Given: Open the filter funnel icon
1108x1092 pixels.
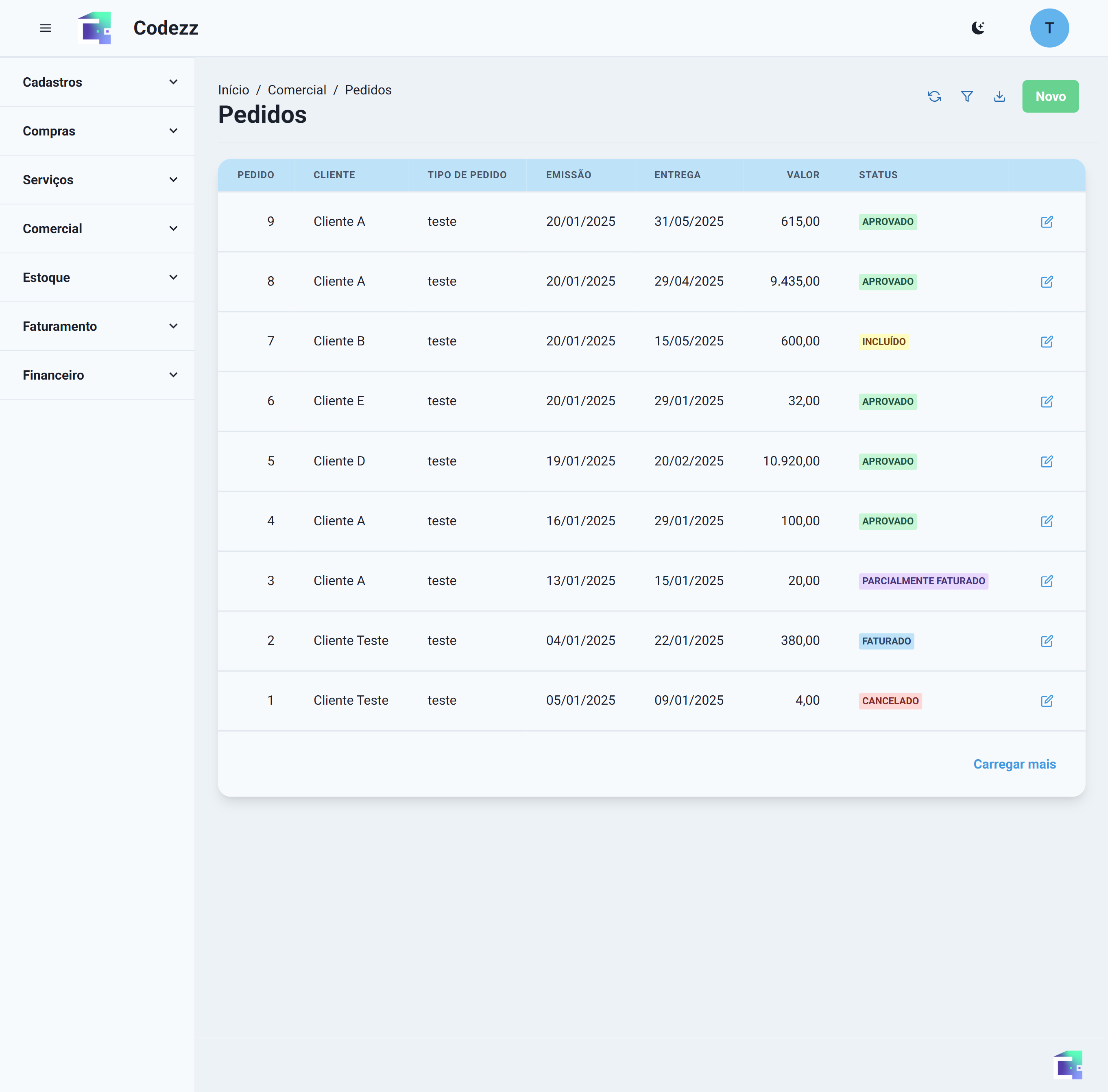Looking at the screenshot, I should coord(967,96).
